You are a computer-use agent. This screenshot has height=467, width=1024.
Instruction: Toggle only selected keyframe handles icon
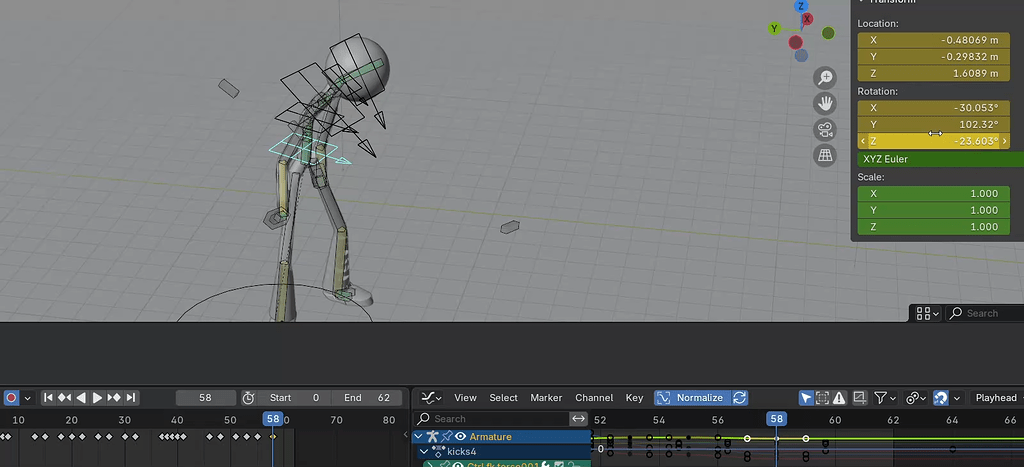pos(823,398)
